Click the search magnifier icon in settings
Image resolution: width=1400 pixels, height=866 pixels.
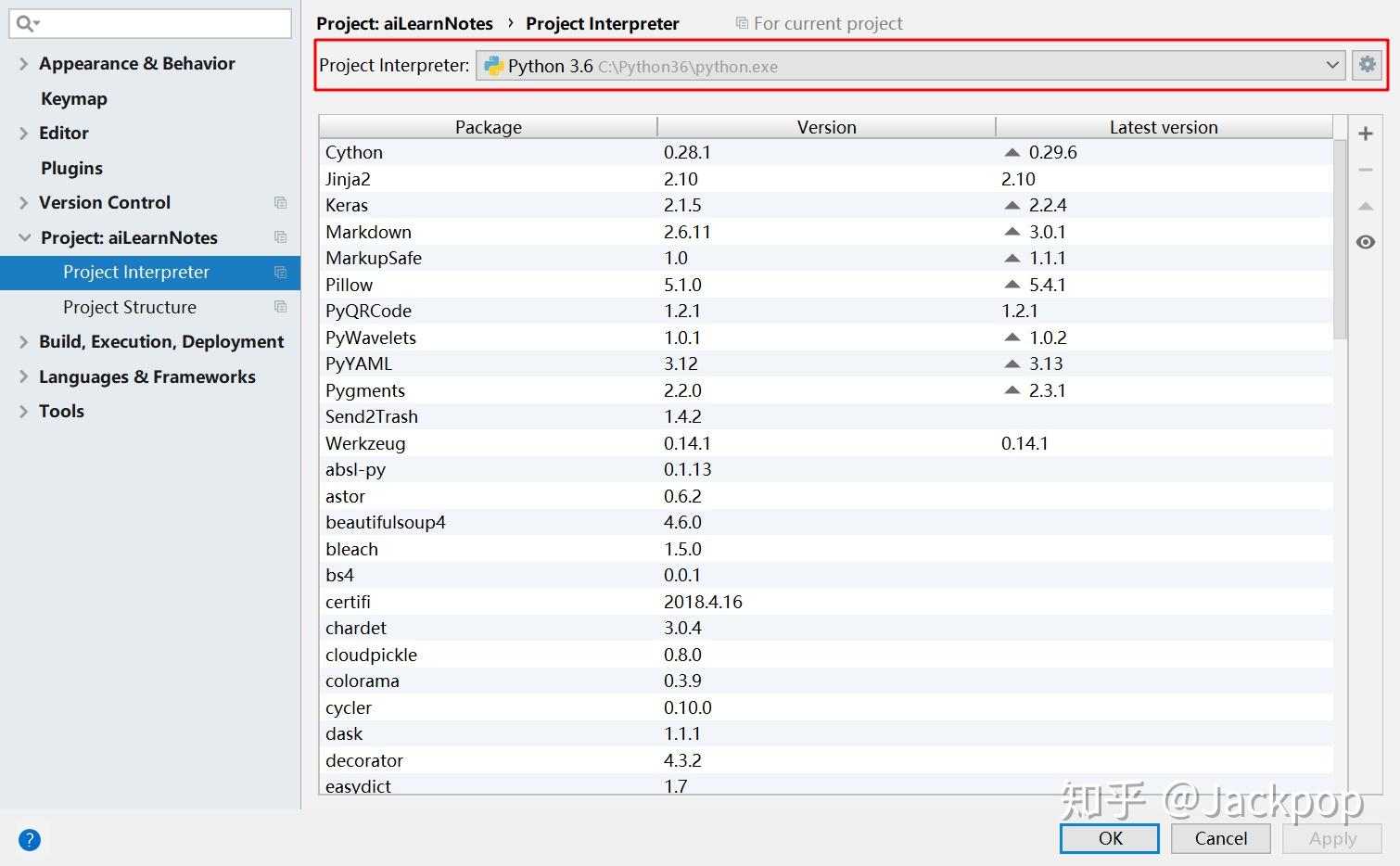27,23
